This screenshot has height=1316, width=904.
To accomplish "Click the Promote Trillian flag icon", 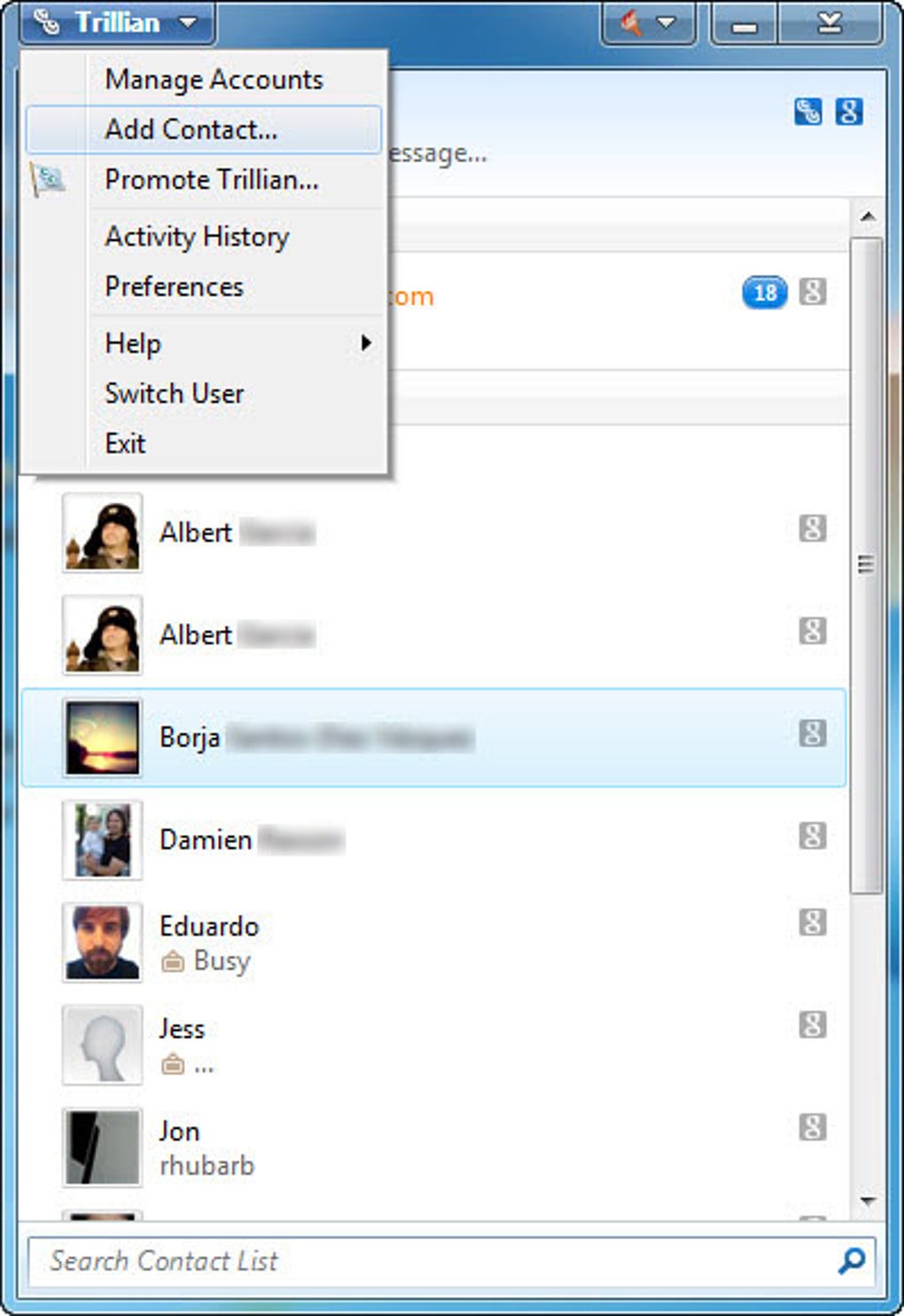I will pos(49,179).
